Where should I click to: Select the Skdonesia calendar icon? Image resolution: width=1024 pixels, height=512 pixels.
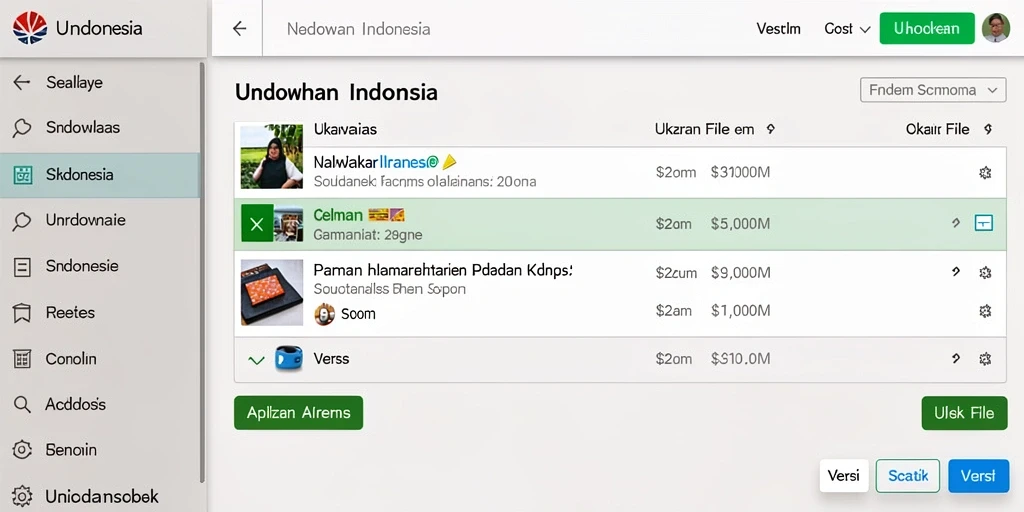coord(23,175)
